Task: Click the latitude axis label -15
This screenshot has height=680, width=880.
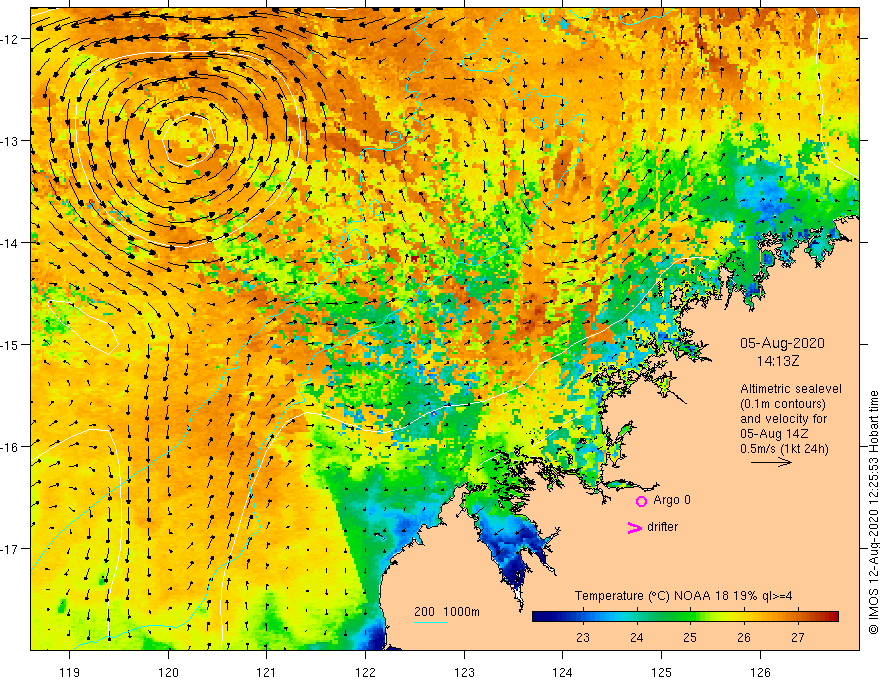Action: [10, 344]
